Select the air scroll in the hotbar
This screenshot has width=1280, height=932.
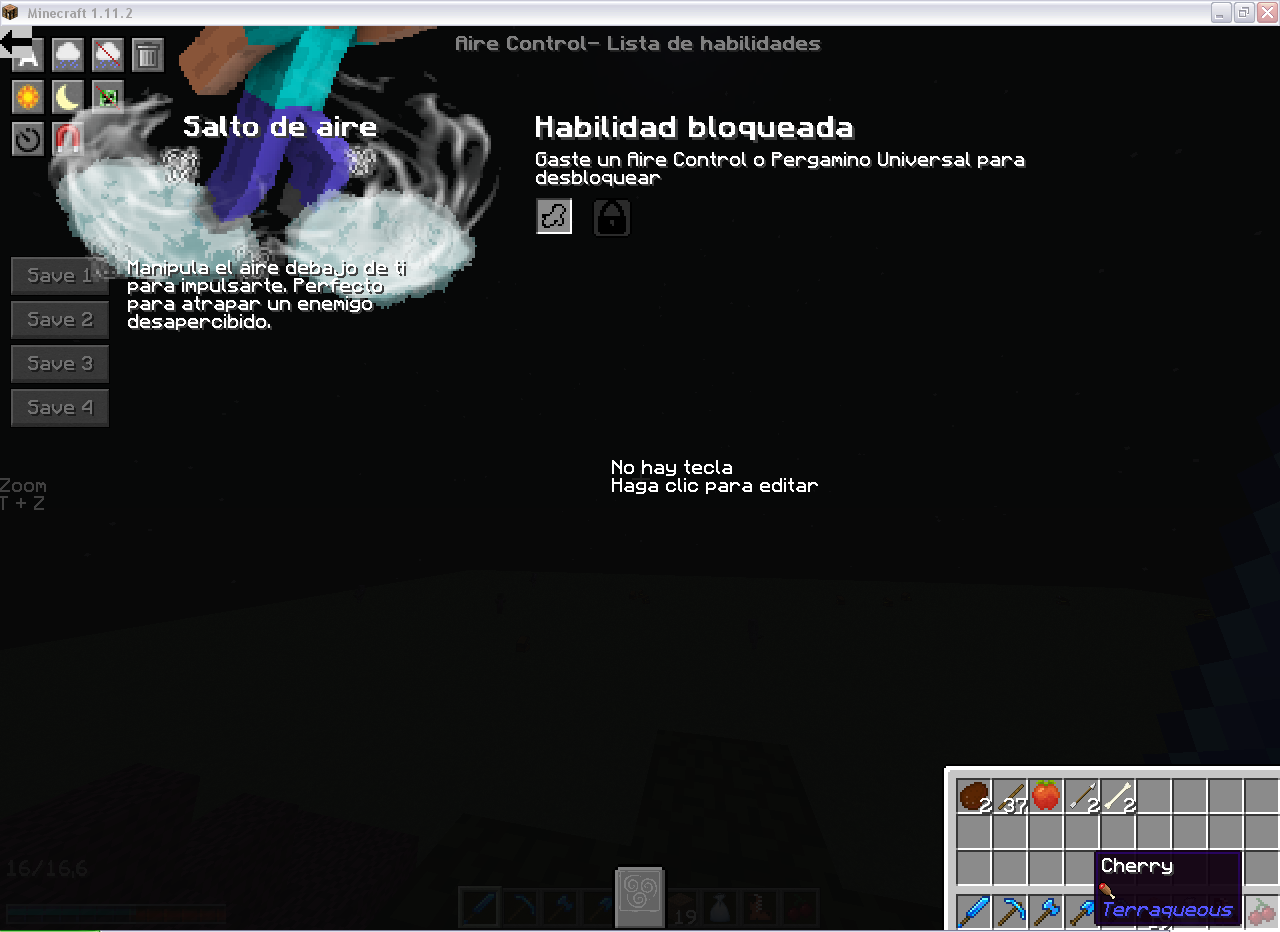point(639,897)
